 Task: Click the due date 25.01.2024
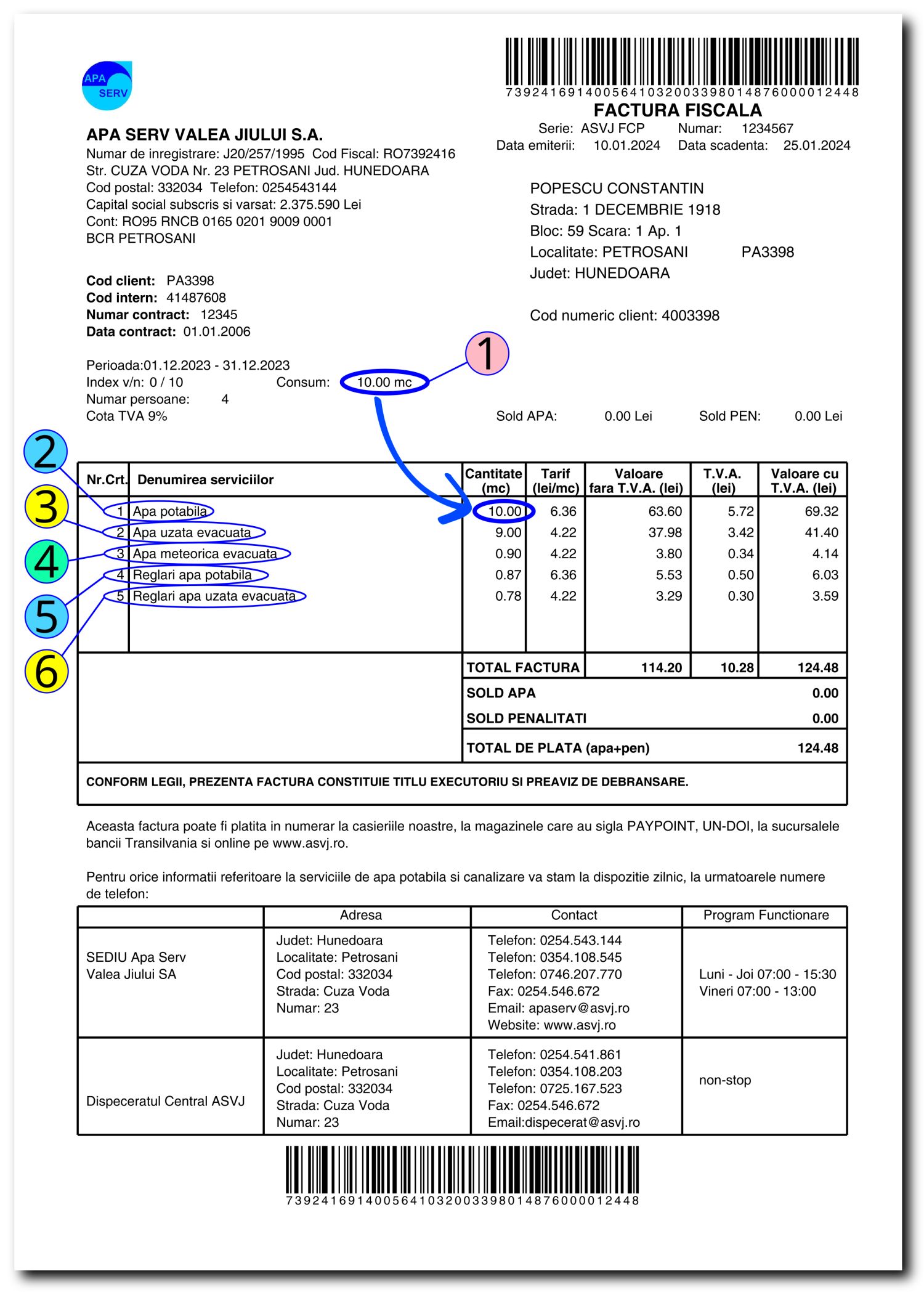[x=817, y=145]
